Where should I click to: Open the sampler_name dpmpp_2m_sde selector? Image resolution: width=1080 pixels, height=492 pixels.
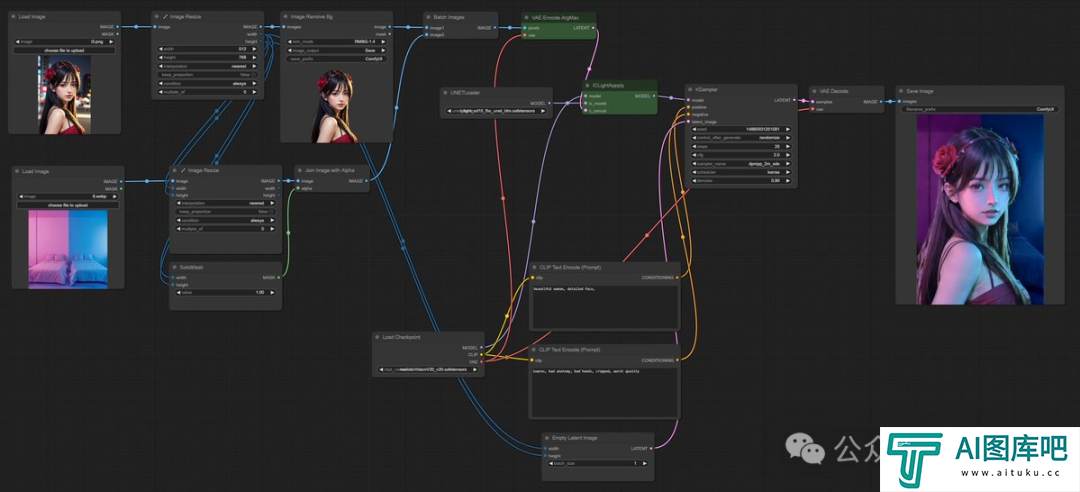[740, 163]
